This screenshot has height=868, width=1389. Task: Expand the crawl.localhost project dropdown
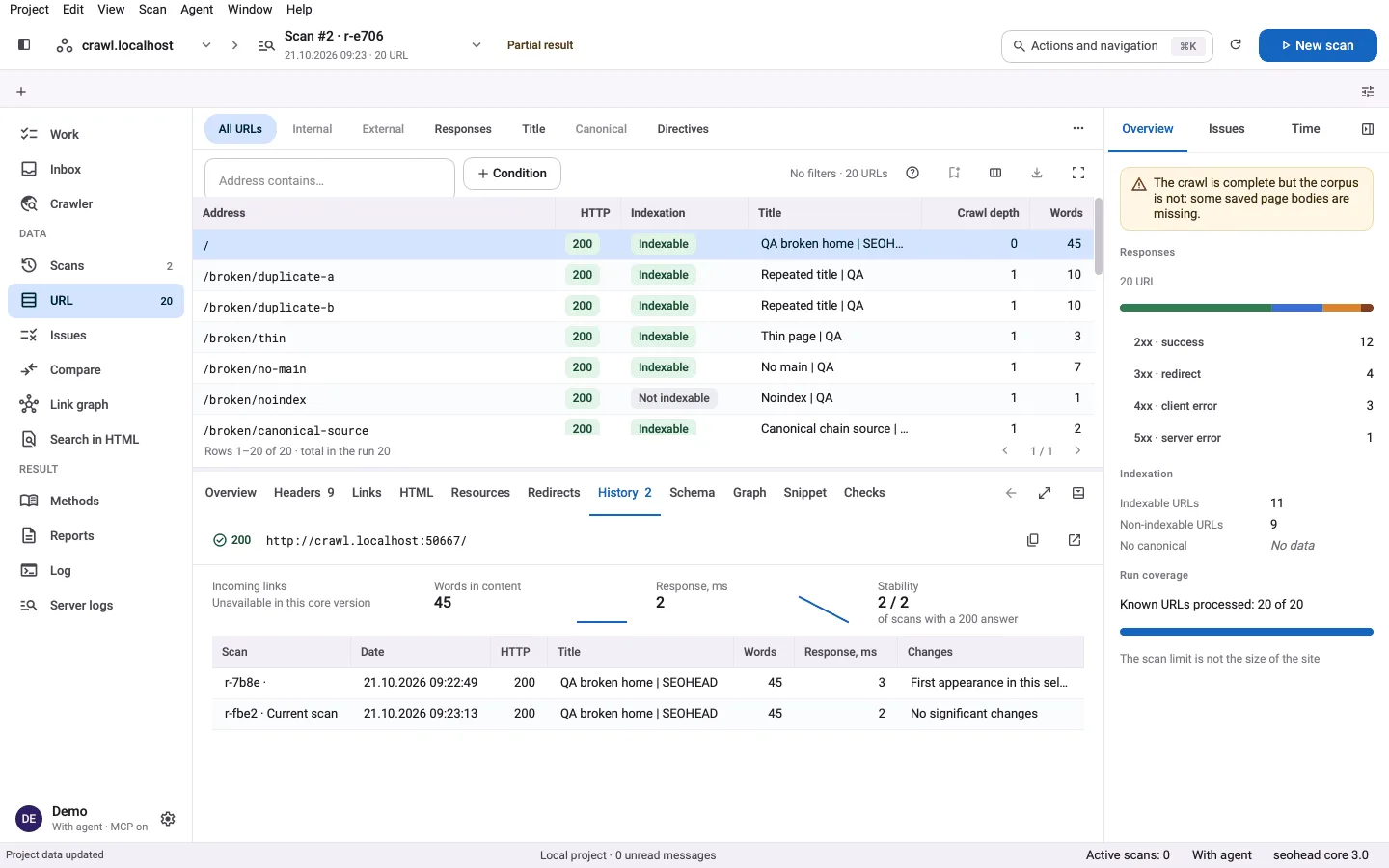tap(206, 45)
